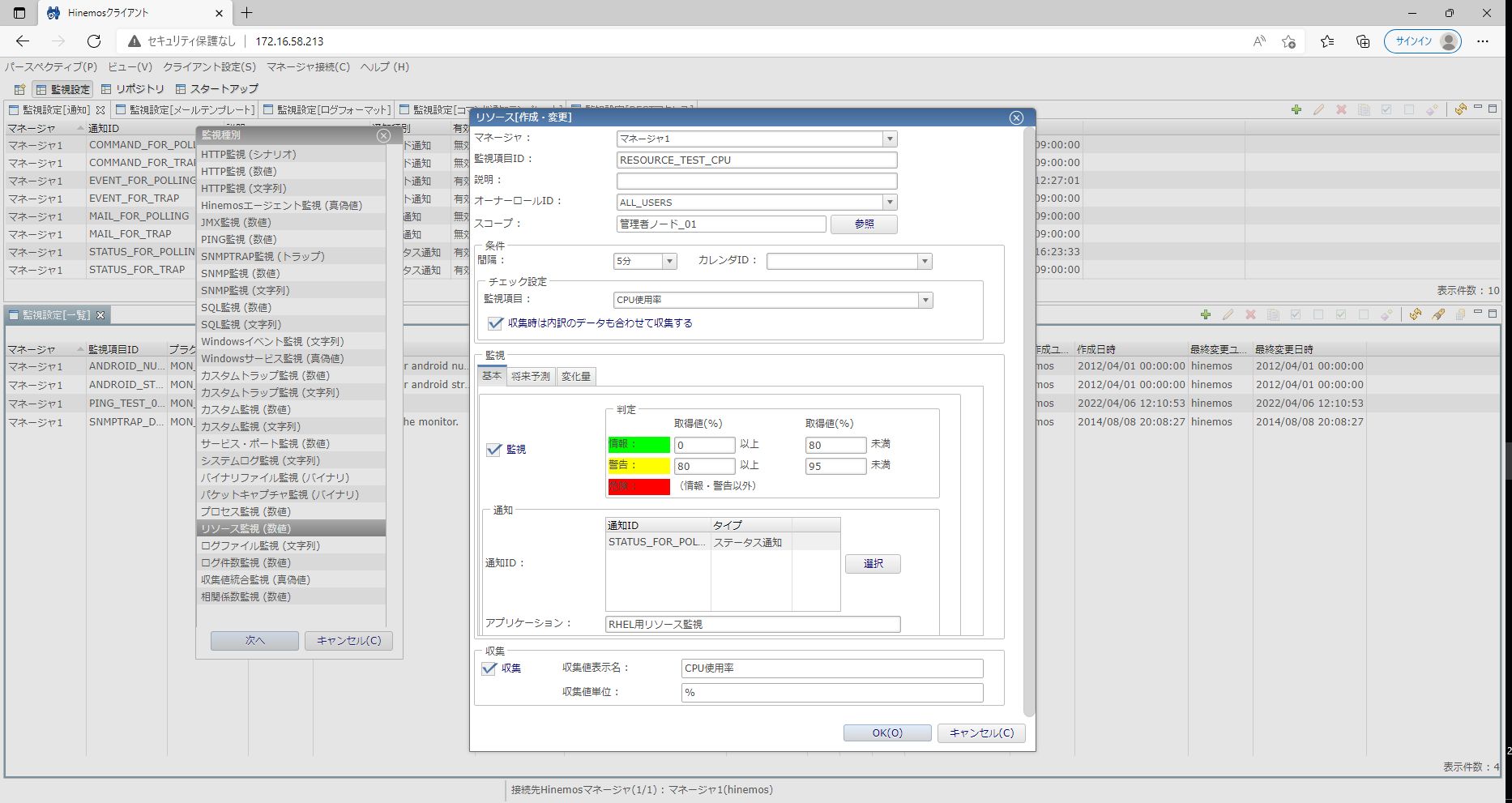Switch to the リポジトリ perspective
The height and width of the screenshot is (803, 1512).
pos(132,89)
